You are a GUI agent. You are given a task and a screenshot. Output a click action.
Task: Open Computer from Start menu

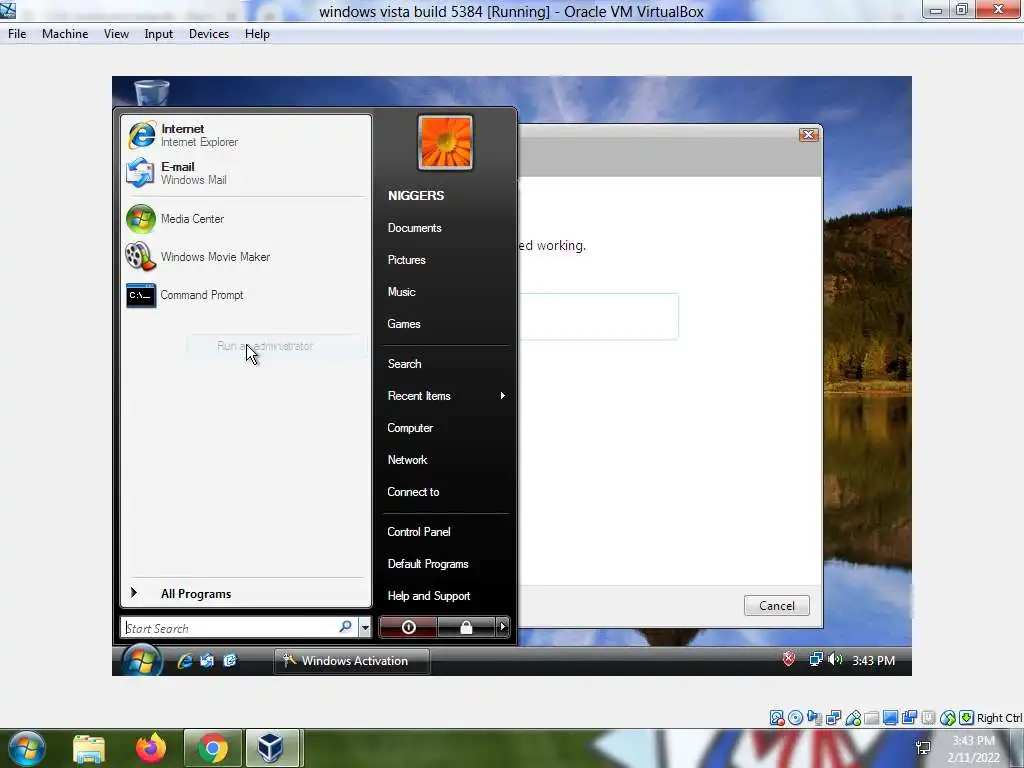410,428
